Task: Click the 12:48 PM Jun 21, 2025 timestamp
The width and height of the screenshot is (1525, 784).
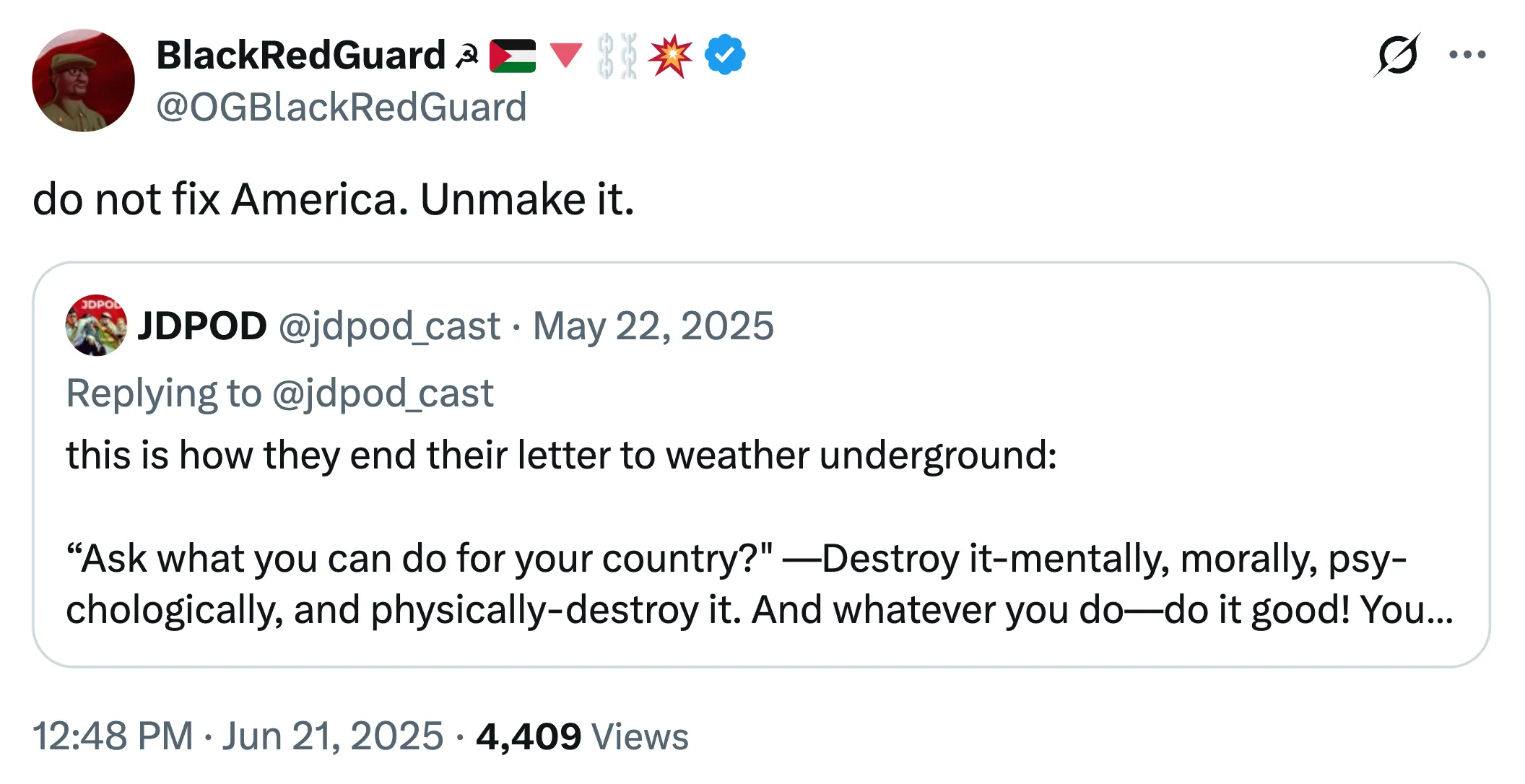Action: (x=238, y=736)
